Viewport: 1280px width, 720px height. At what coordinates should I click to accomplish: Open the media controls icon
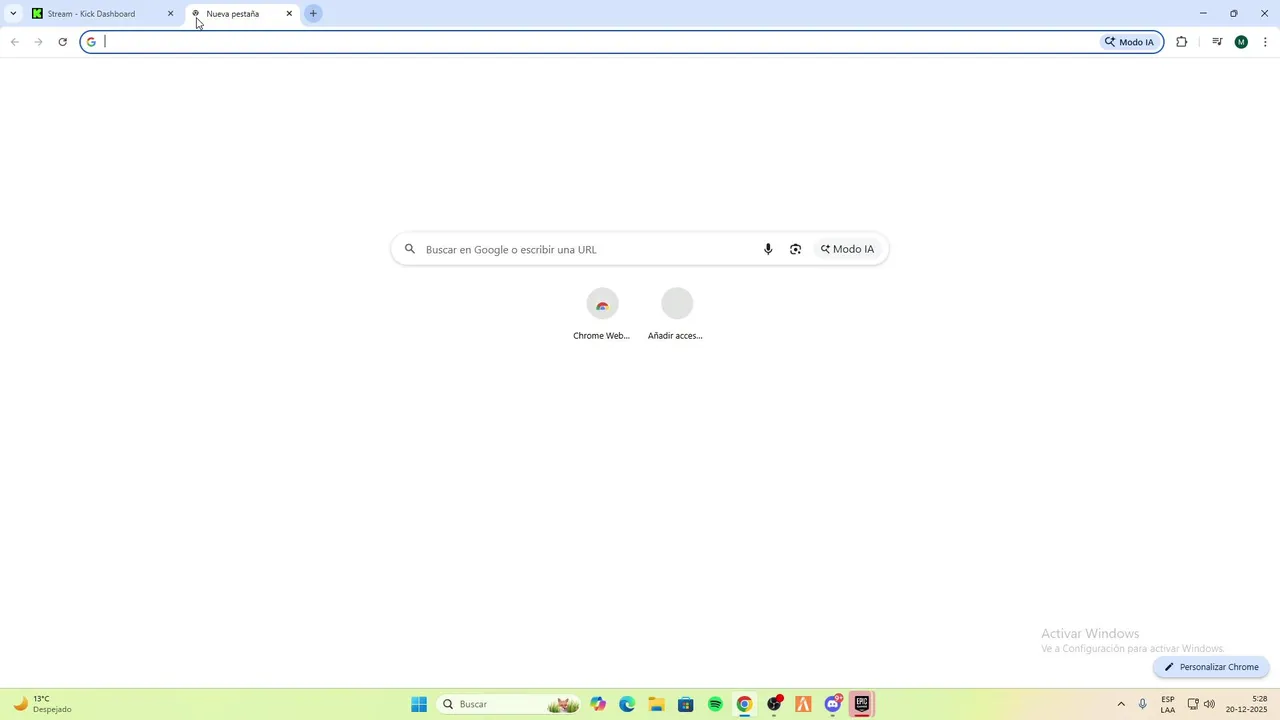1217,42
